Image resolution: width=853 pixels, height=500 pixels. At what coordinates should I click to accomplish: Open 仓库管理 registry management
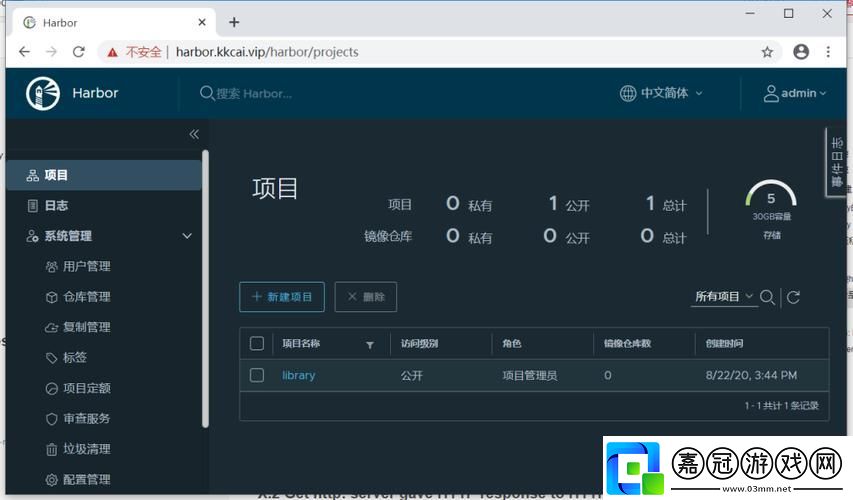click(86, 297)
